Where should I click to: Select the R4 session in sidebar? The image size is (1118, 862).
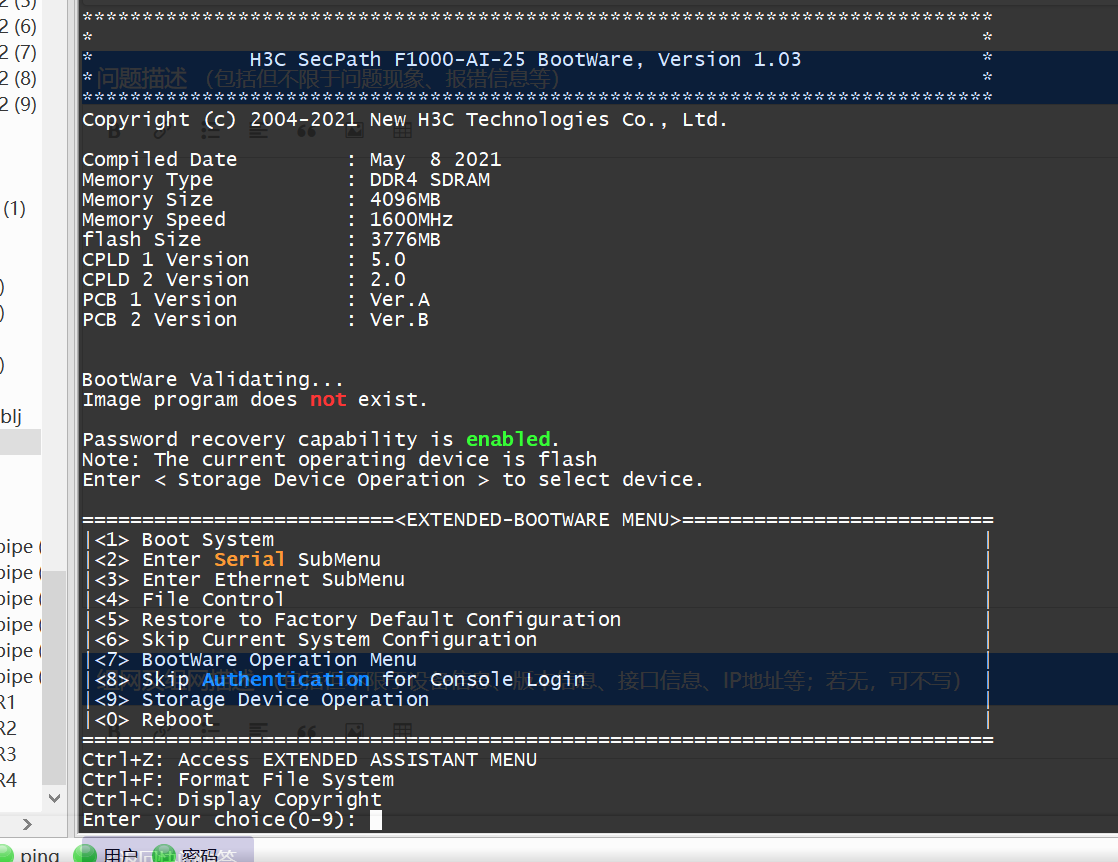coord(9,780)
